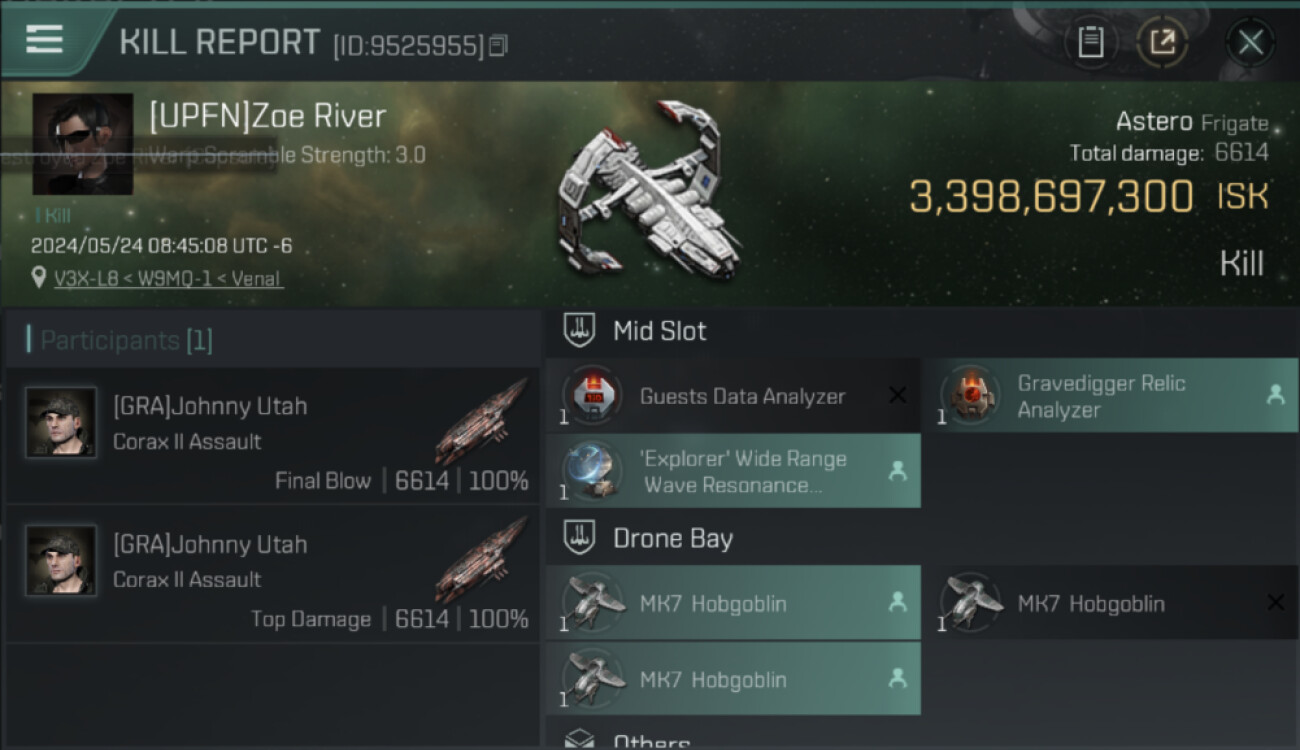The height and width of the screenshot is (750, 1300).
Task: Select Guests Data Analyzer module icon
Action: (592, 396)
